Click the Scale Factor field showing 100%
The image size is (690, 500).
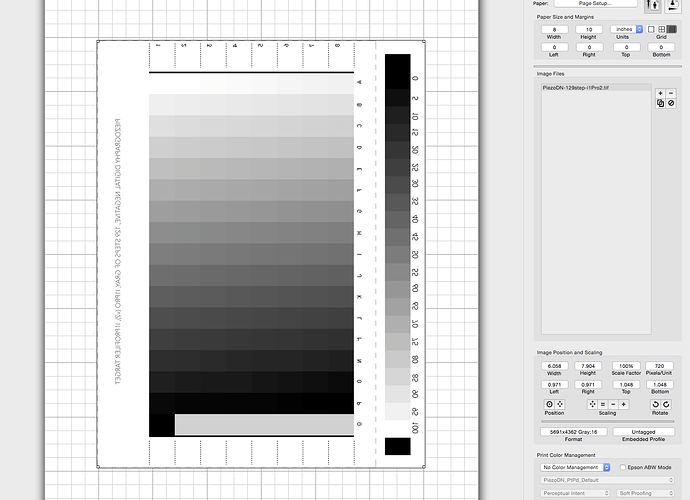point(624,366)
